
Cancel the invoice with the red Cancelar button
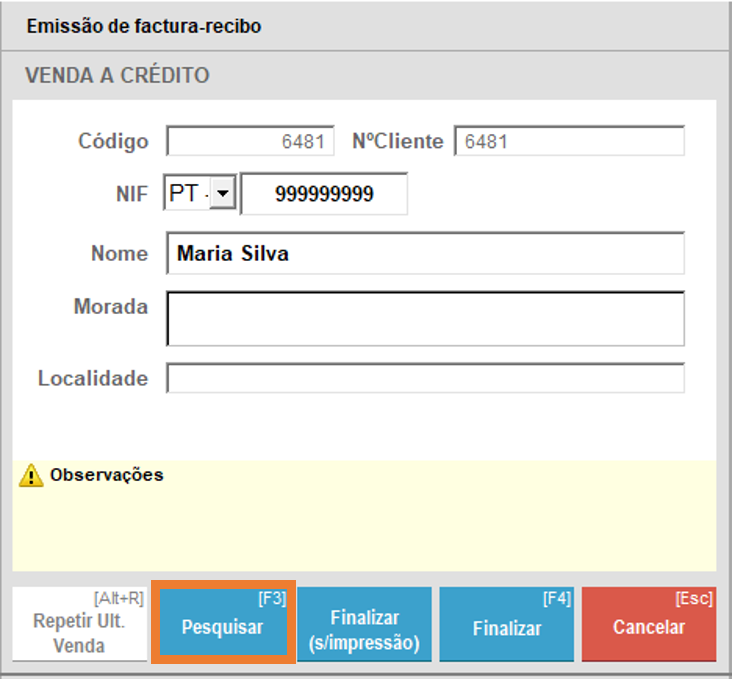[x=649, y=627]
